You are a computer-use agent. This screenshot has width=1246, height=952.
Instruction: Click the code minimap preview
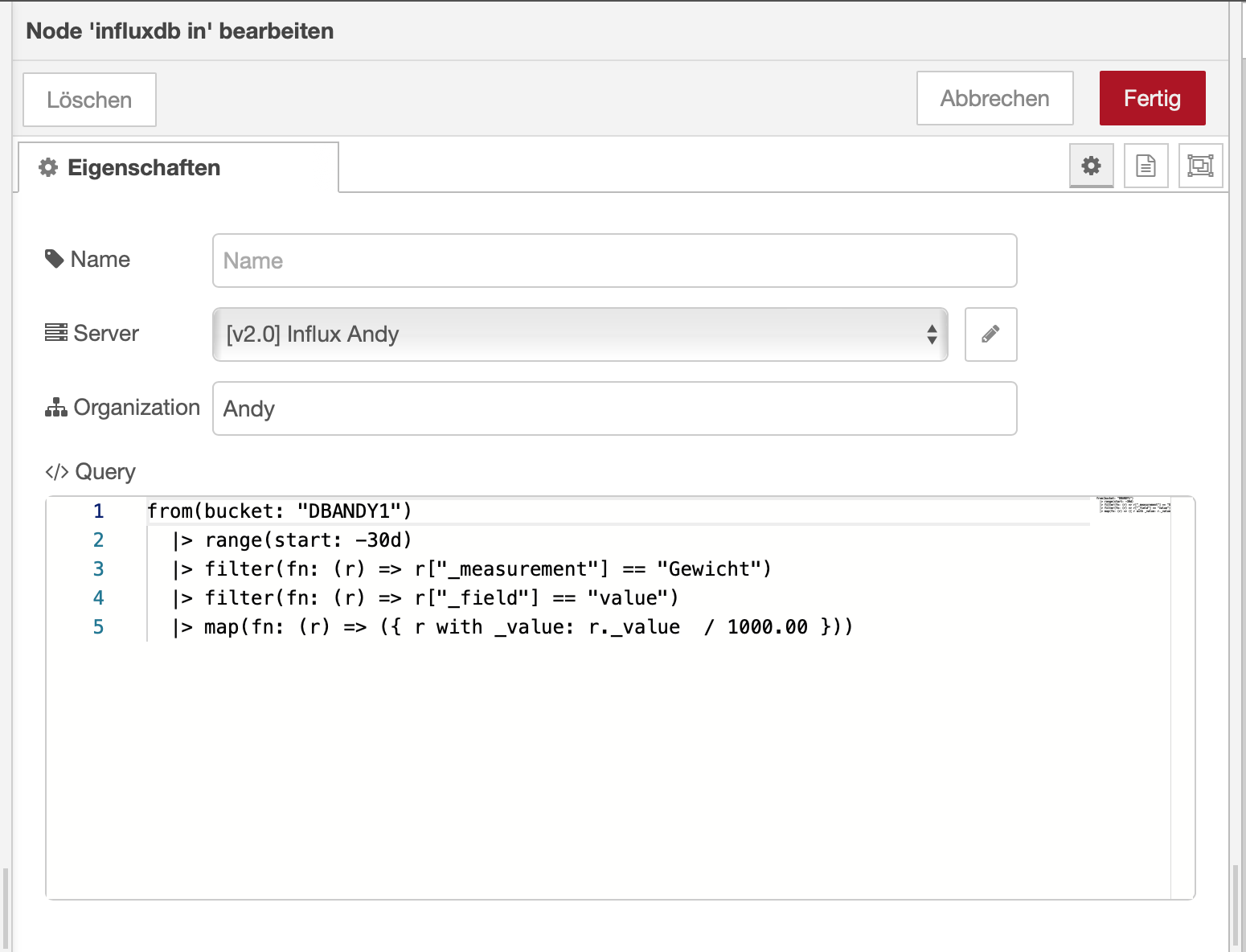point(1133,505)
